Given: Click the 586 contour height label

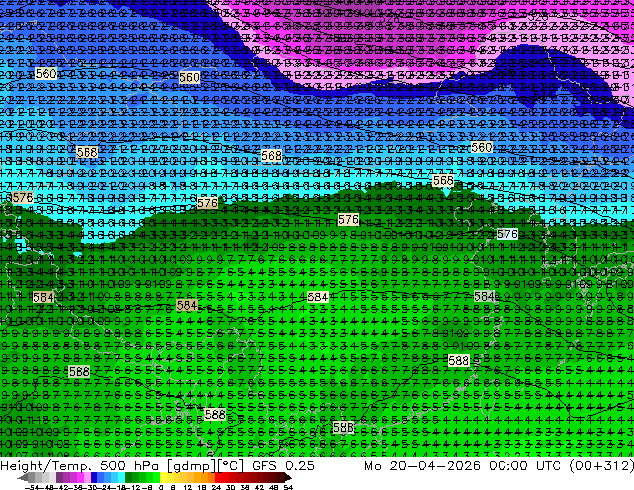Looking at the screenshot, I should [343, 427].
